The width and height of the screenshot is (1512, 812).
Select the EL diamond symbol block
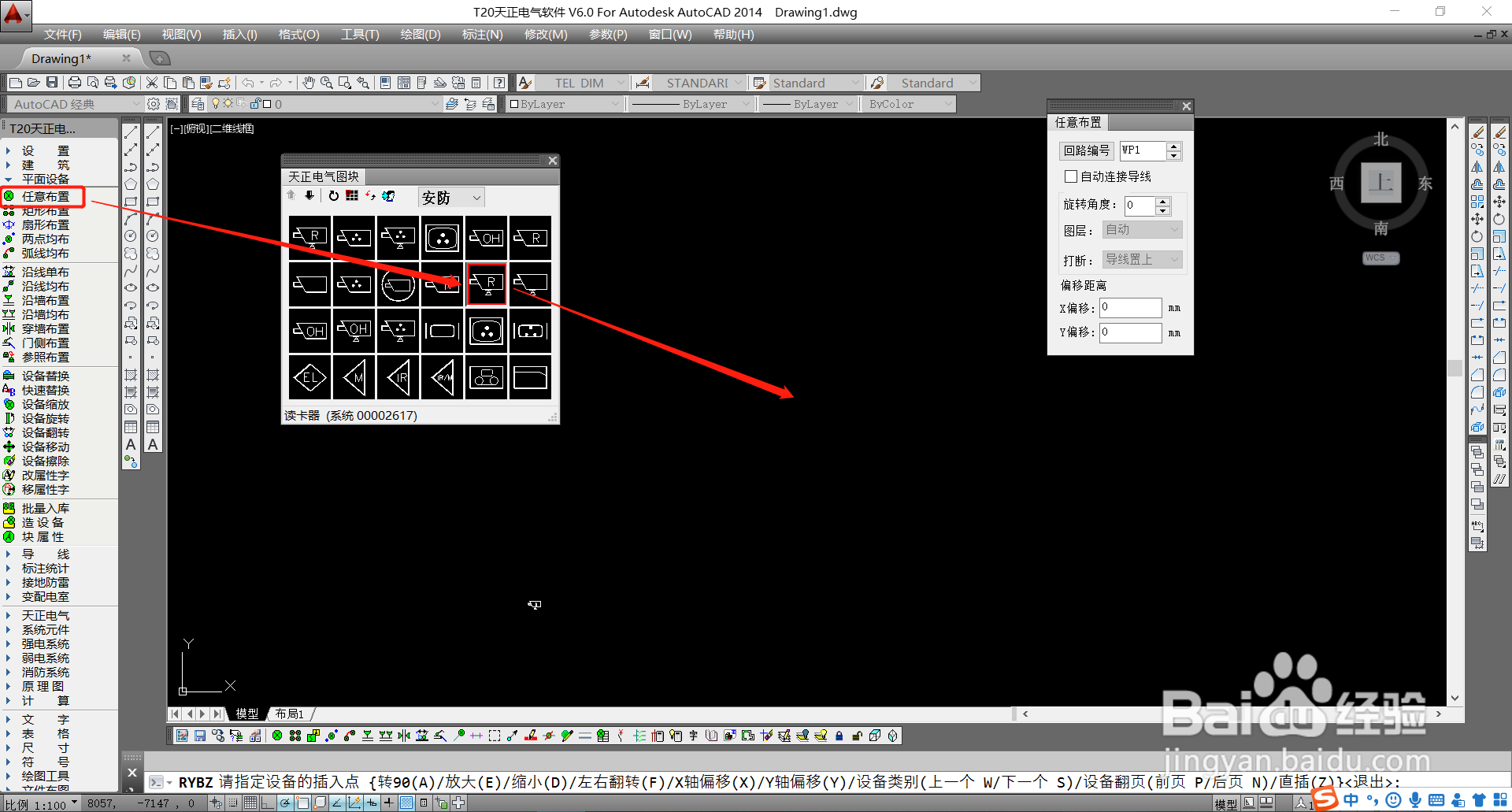click(x=309, y=377)
